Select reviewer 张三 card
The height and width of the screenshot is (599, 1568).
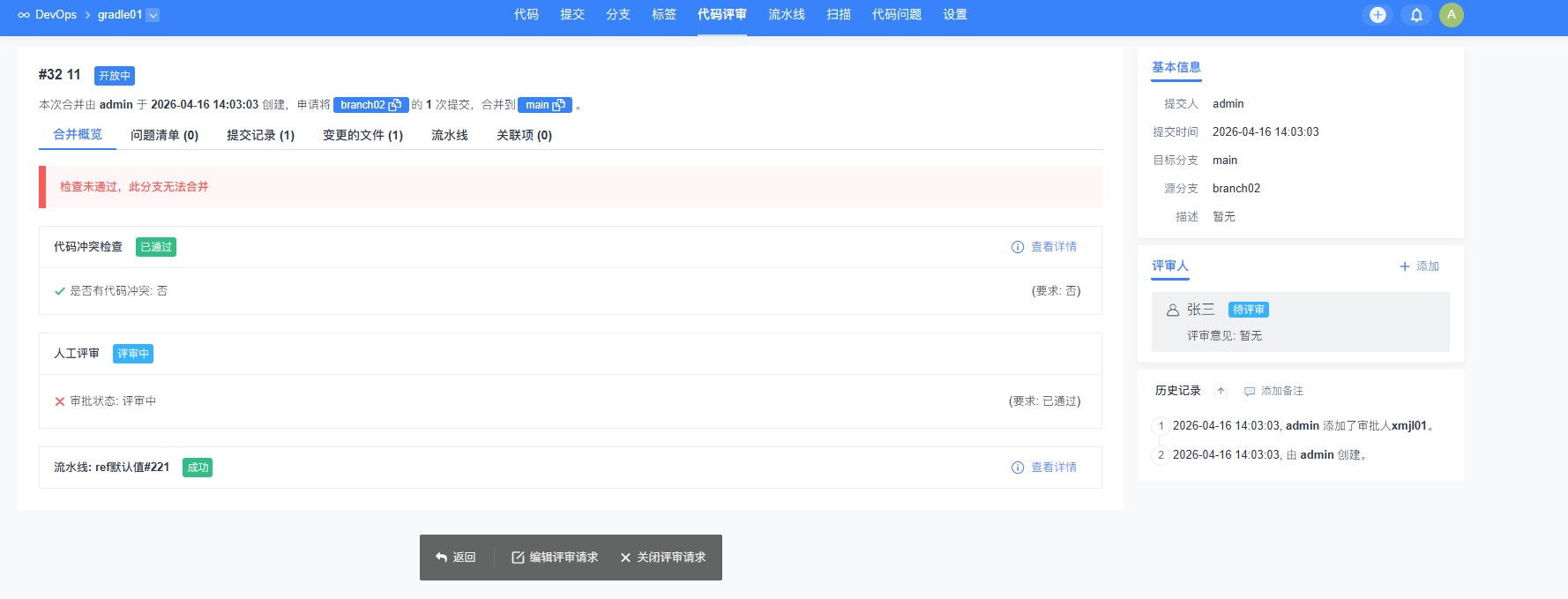(1300, 322)
